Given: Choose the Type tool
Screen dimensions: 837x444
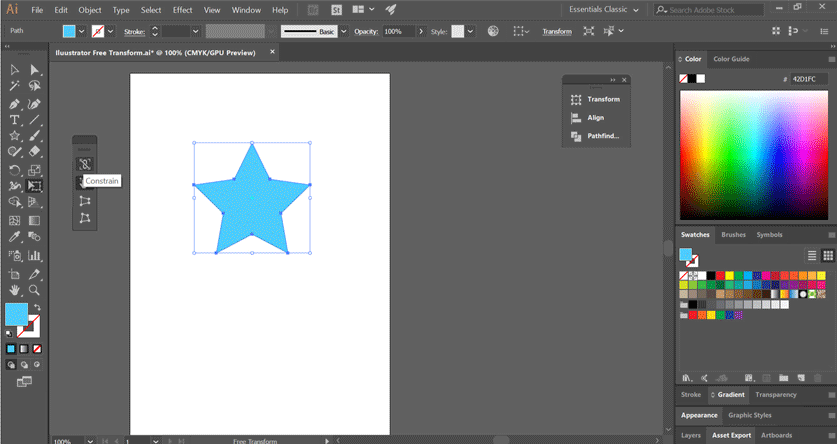Looking at the screenshot, I should tap(15, 119).
